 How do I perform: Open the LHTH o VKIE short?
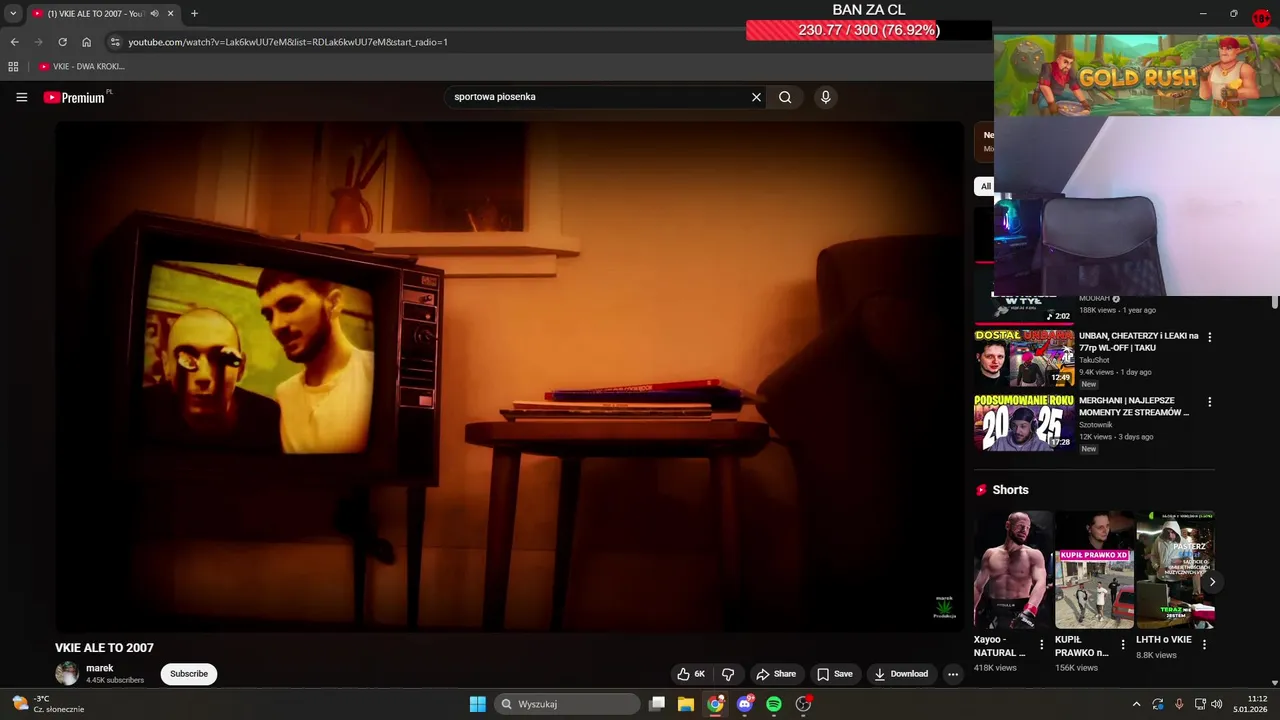1175,570
